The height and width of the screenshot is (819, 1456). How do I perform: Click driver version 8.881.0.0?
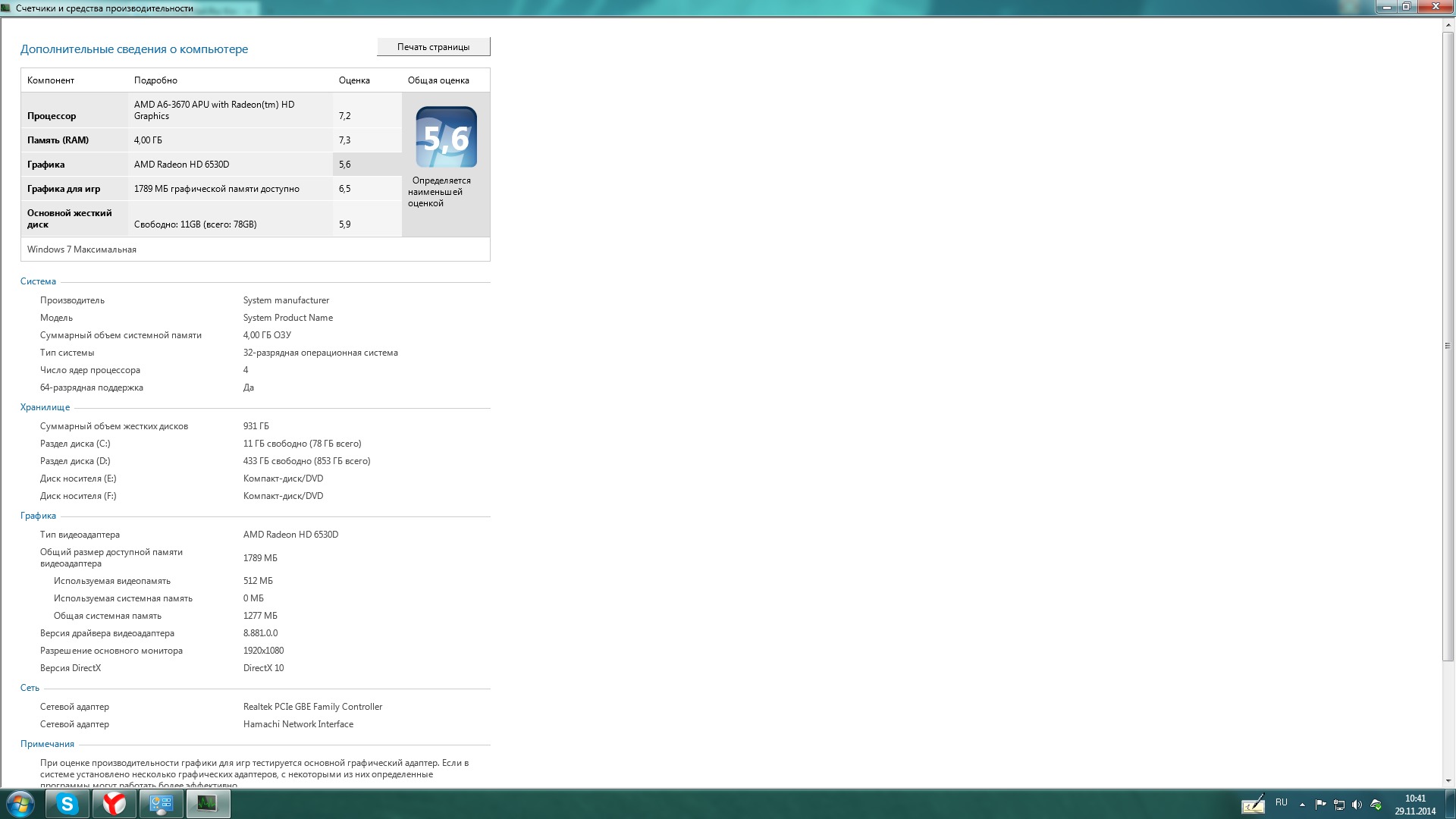point(260,633)
